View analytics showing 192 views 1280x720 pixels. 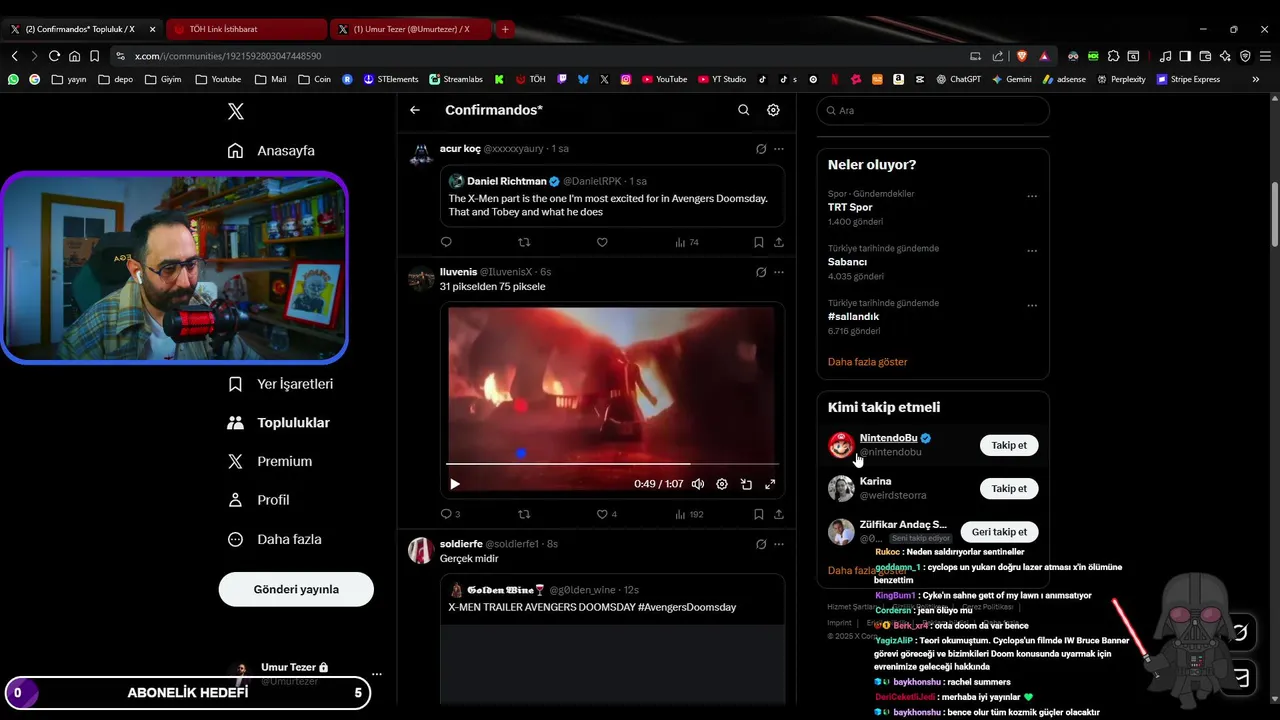tap(689, 514)
